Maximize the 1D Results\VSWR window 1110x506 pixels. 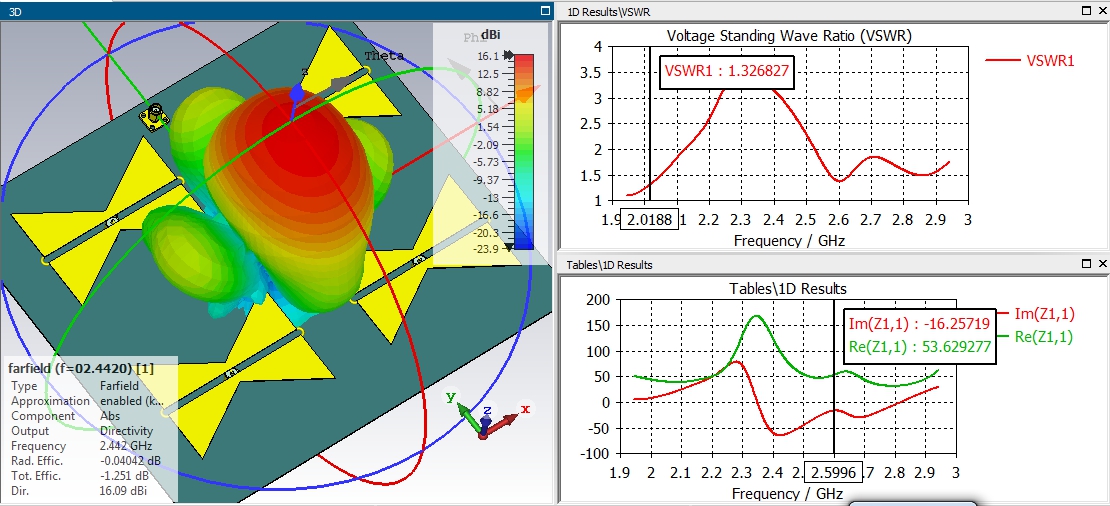pyautogui.click(x=1087, y=11)
